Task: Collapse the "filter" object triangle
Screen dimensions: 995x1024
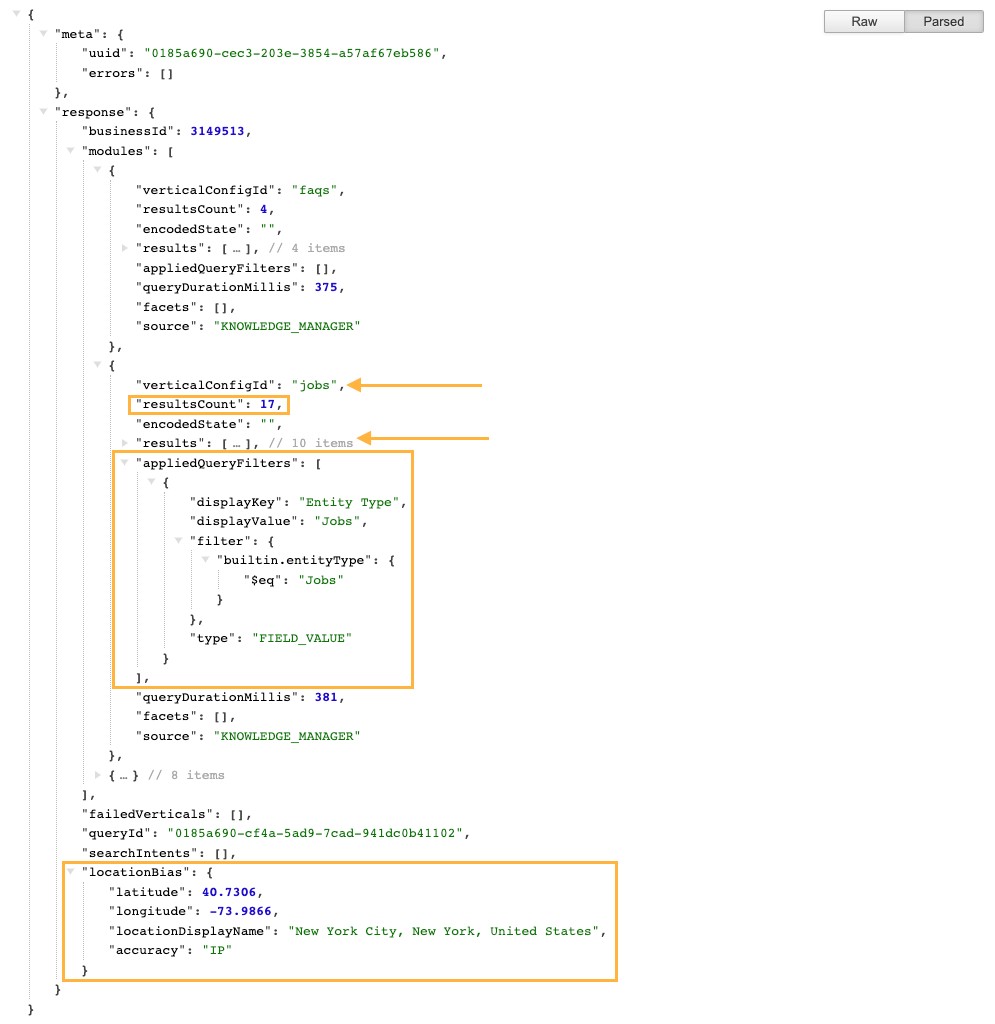Action: point(178,540)
